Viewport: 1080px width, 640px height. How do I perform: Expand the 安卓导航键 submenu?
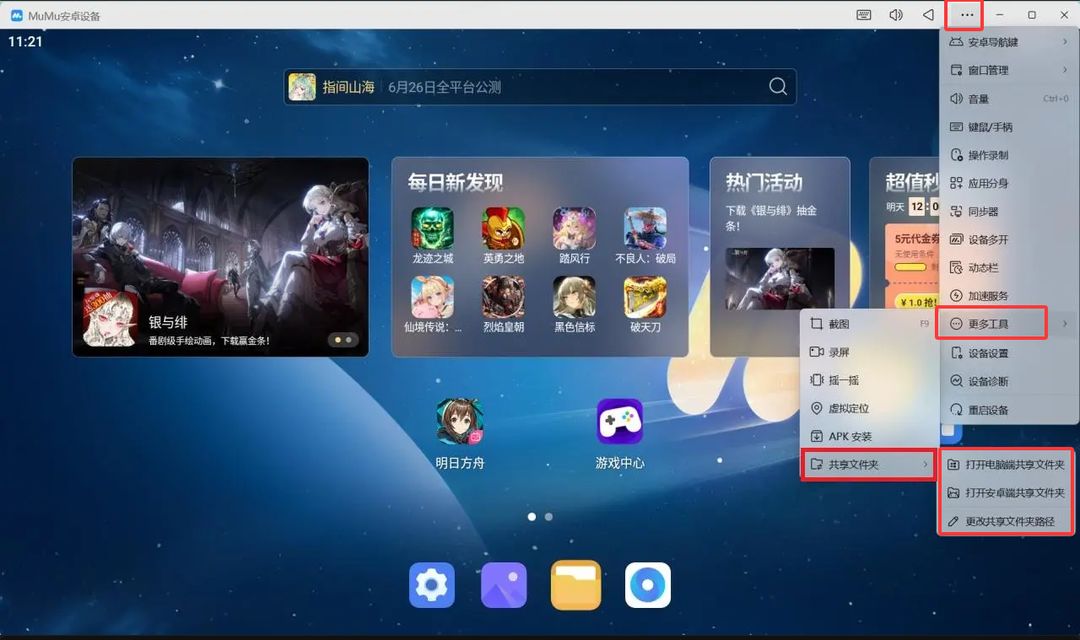(1008, 42)
